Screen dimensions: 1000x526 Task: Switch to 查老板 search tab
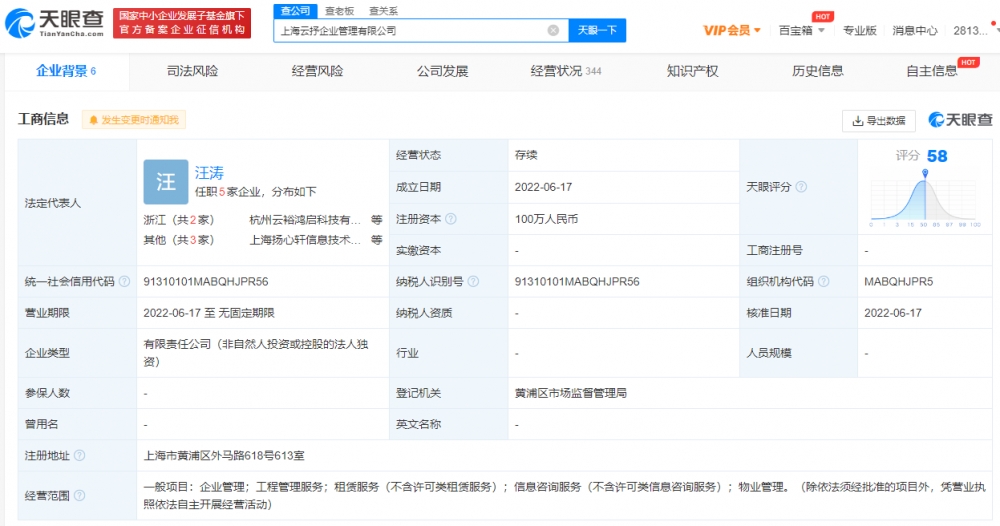point(339,11)
